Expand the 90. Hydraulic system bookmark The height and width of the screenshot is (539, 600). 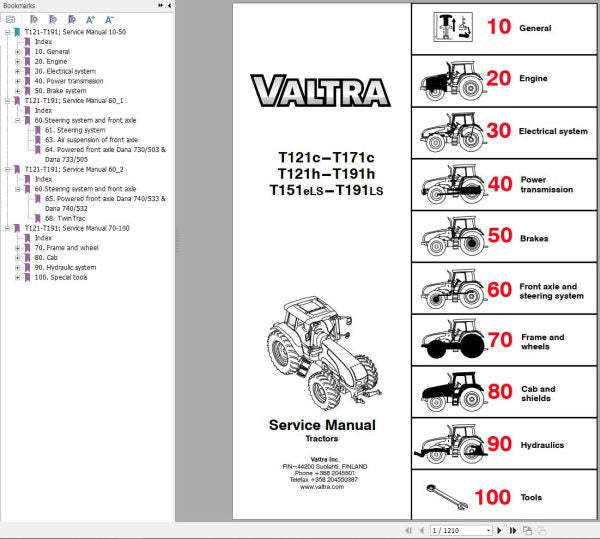[17, 267]
